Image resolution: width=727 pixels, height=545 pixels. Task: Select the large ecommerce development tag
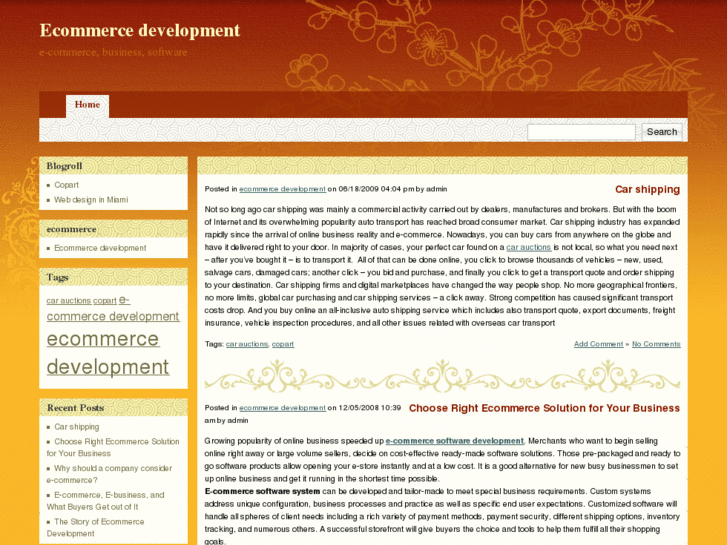[108, 353]
